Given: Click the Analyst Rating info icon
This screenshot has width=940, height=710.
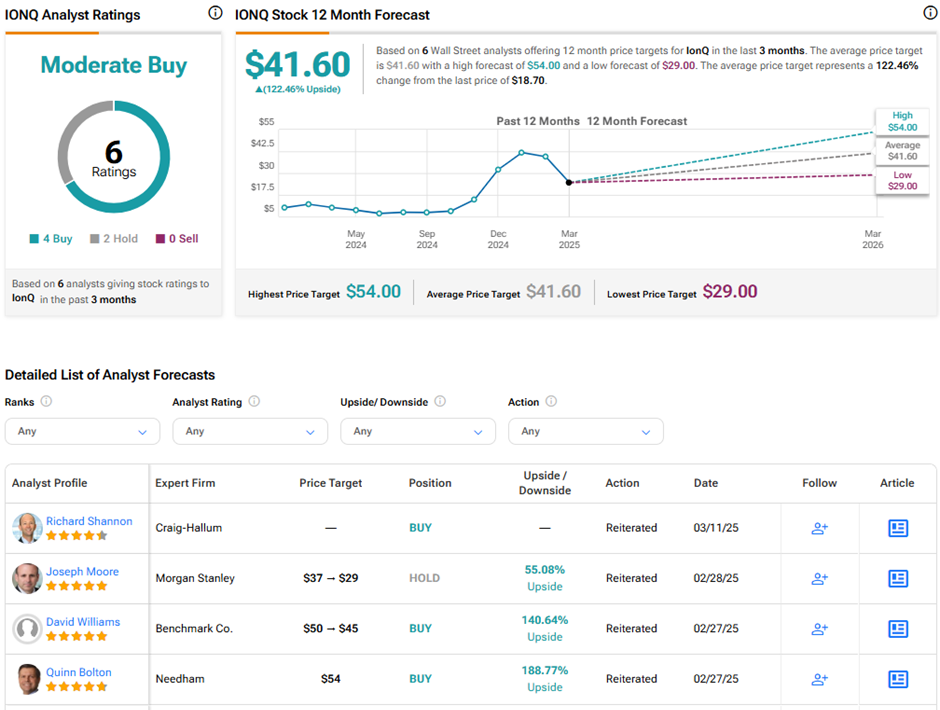Looking at the screenshot, I should 254,402.
